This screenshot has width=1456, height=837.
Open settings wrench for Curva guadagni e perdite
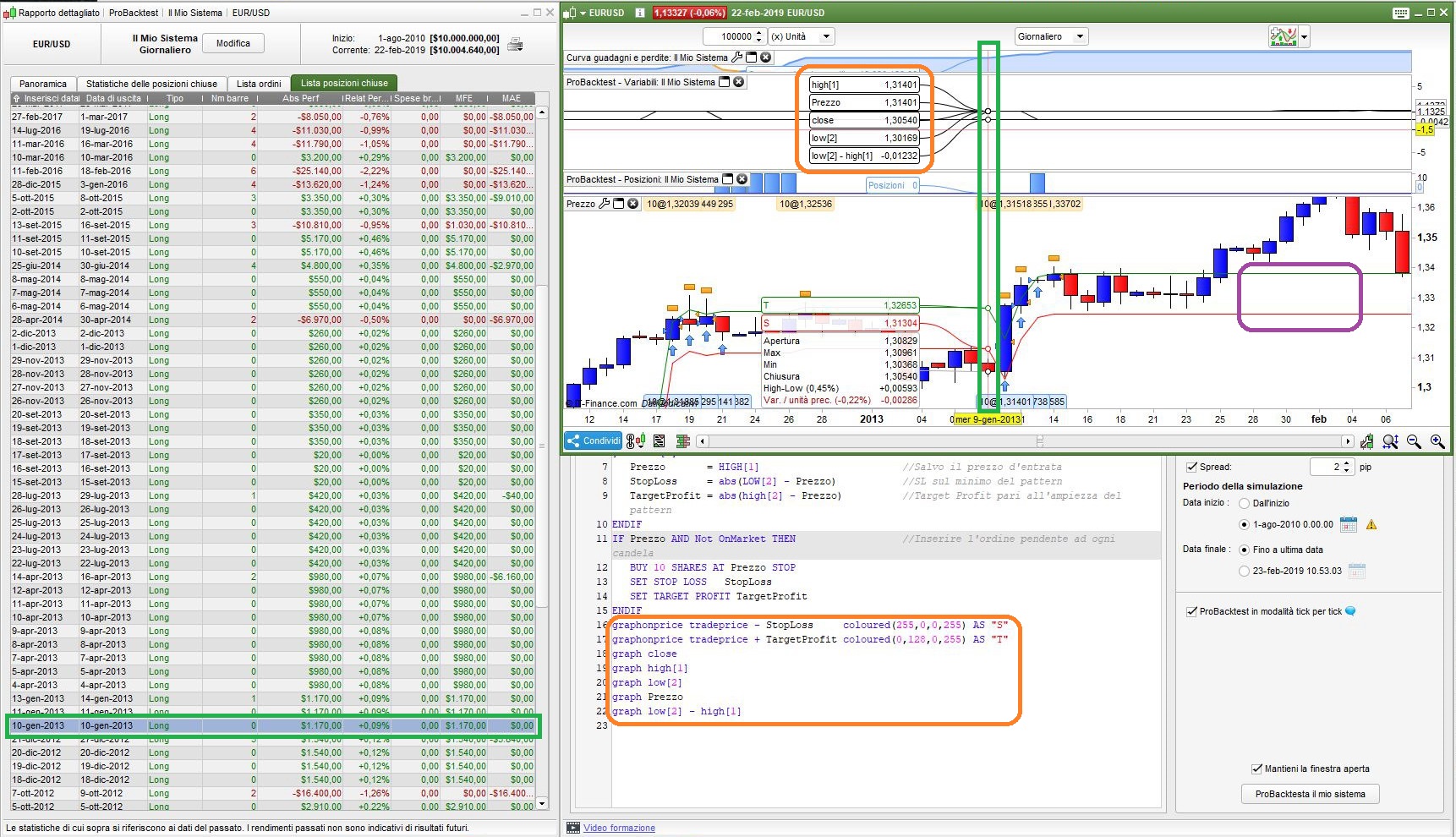(737, 57)
